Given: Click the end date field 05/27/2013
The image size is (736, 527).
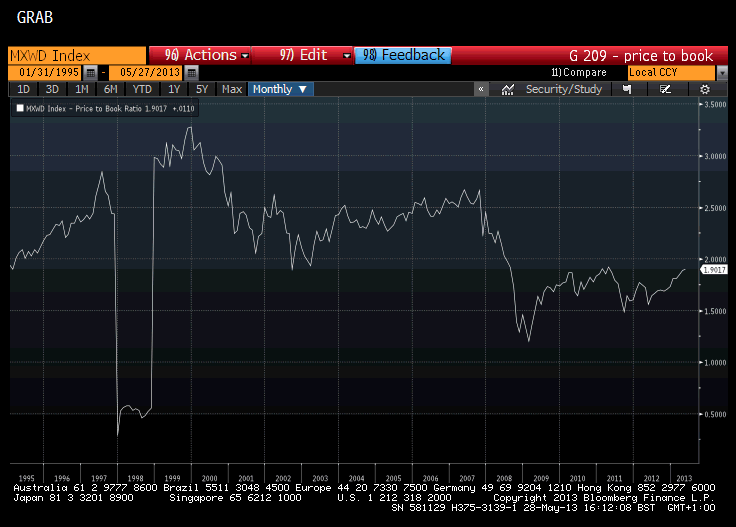Looking at the screenshot, I should (x=146, y=73).
